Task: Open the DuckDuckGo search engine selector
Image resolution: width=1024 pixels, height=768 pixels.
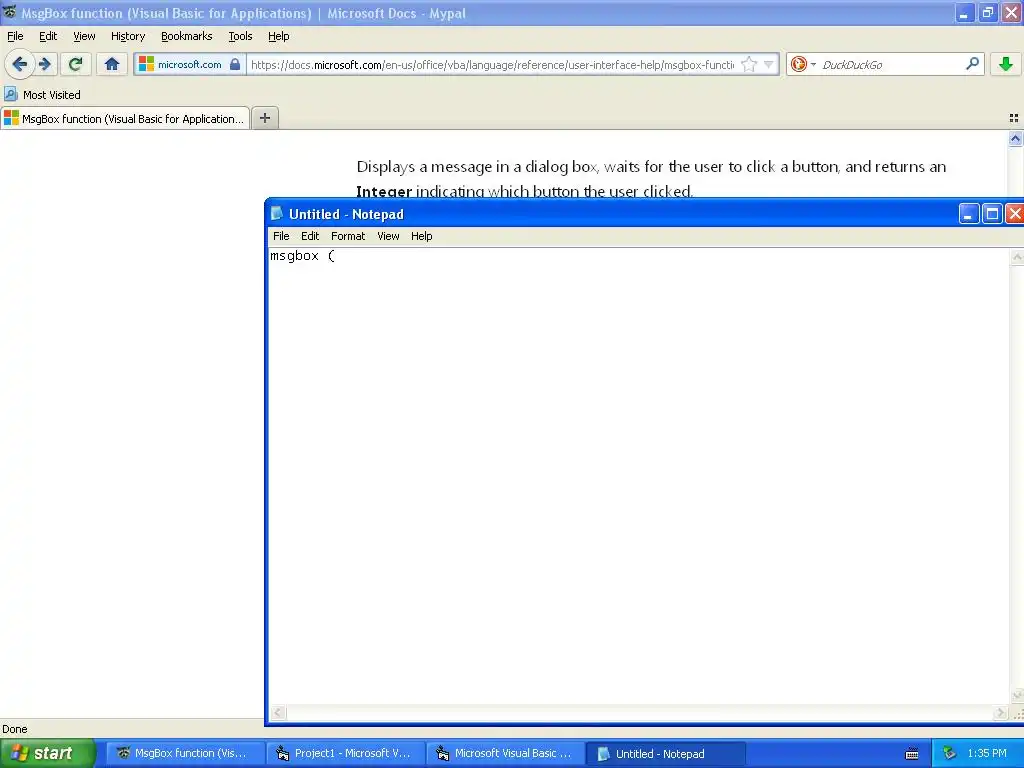Action: [802, 64]
